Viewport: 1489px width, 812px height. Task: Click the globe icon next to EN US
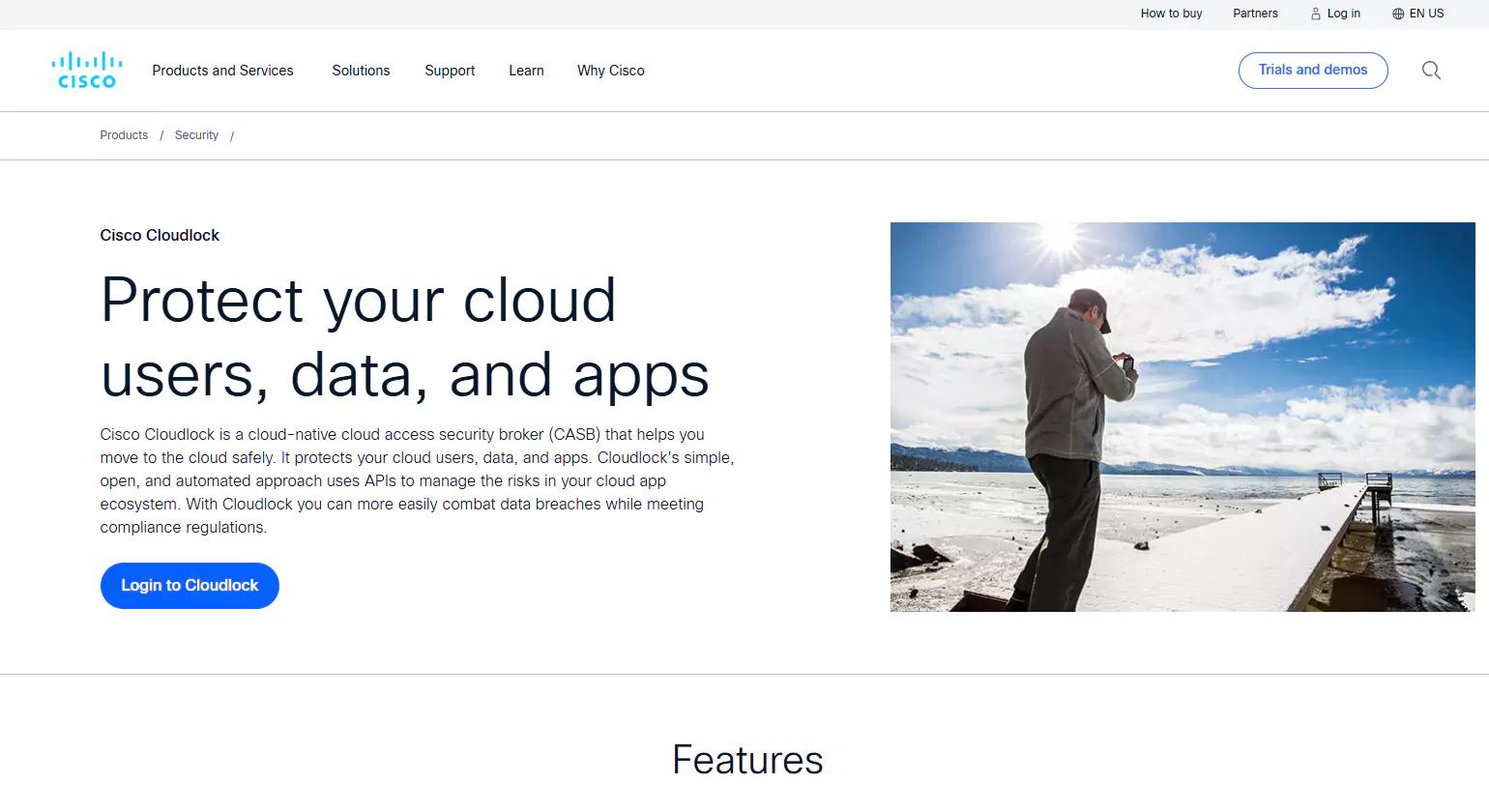pyautogui.click(x=1397, y=14)
